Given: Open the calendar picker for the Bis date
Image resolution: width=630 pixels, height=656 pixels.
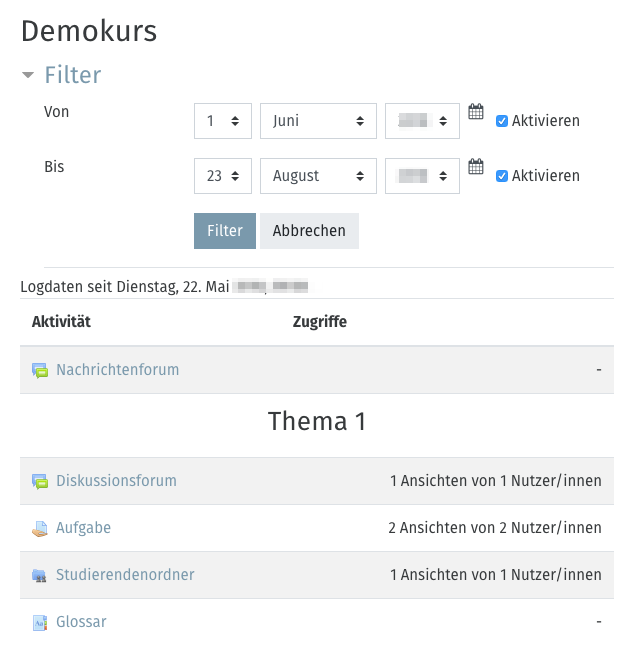Looking at the screenshot, I should [476, 167].
